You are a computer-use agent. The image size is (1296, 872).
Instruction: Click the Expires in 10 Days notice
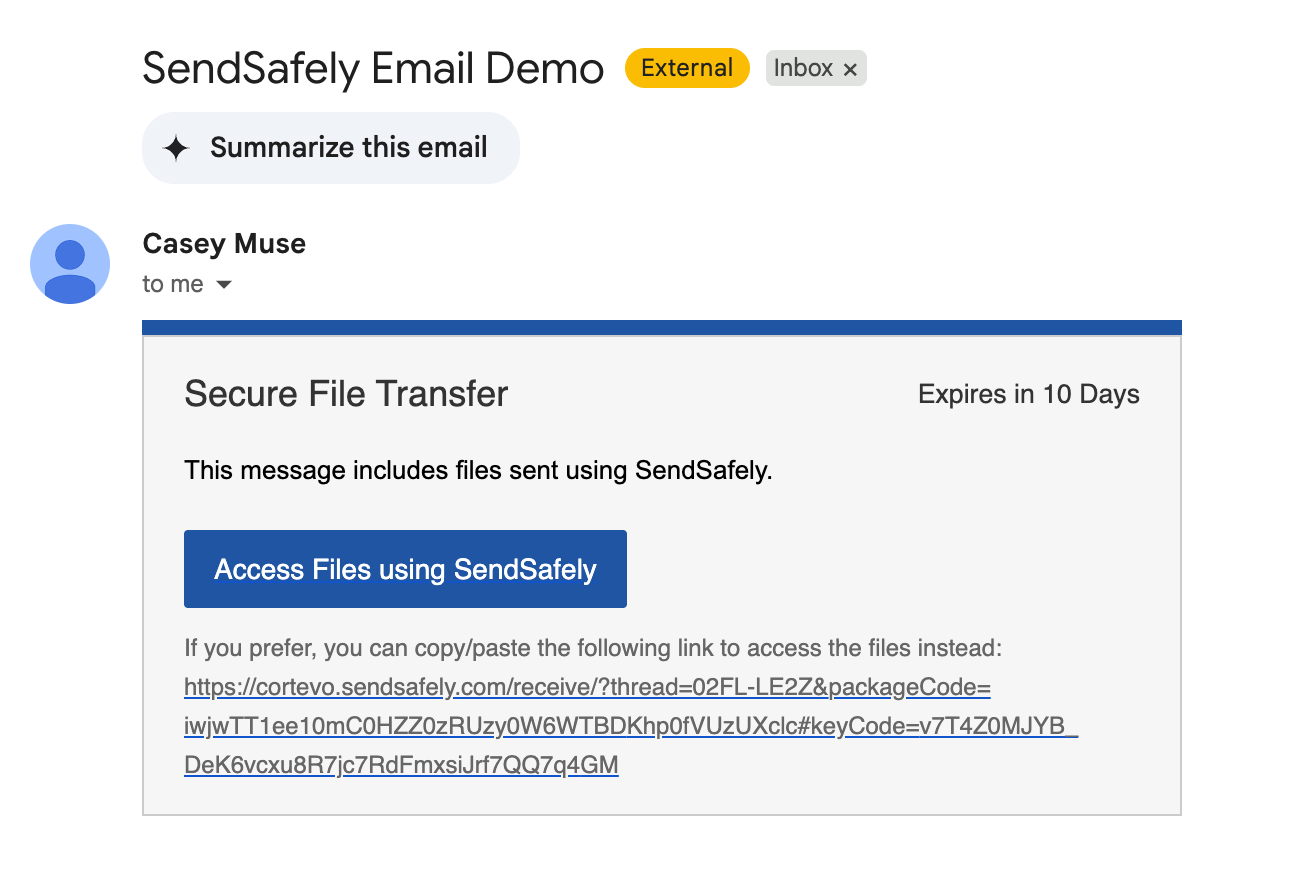[1029, 394]
